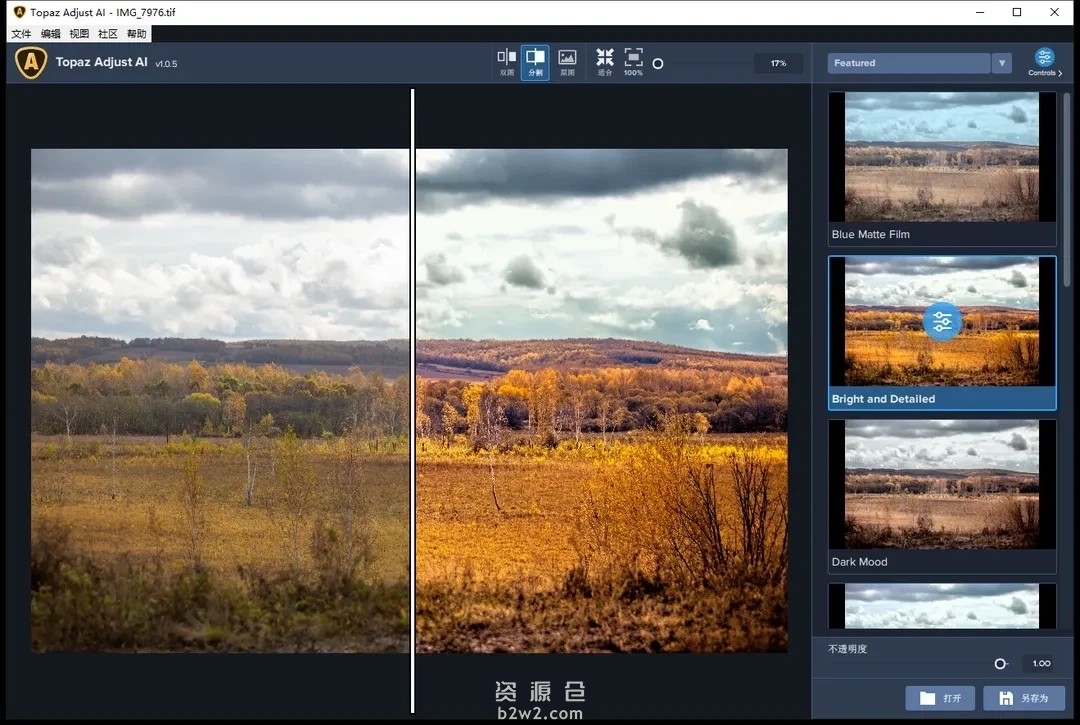Open the Controls panel icon
This screenshot has width=1080, height=725.
tap(1045, 62)
